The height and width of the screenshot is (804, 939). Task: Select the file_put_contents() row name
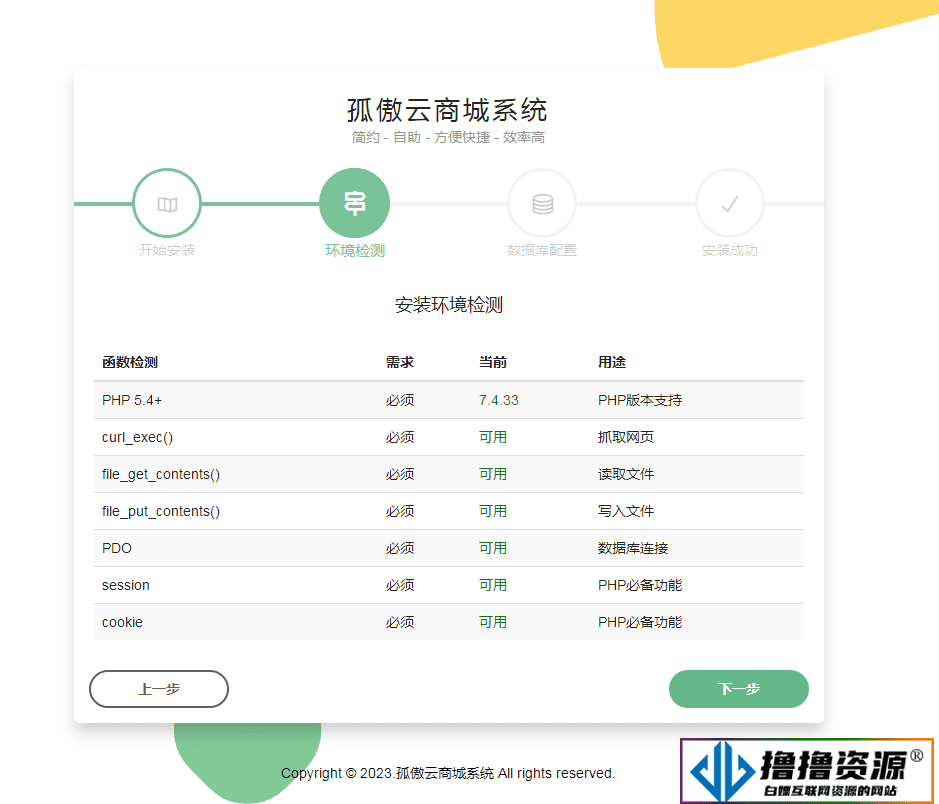coord(161,511)
